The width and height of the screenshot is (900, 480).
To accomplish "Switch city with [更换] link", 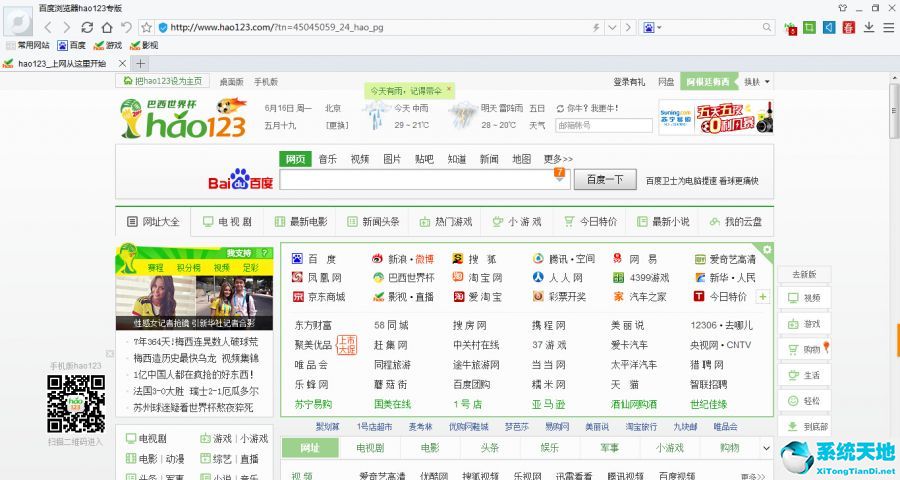I will [x=337, y=125].
